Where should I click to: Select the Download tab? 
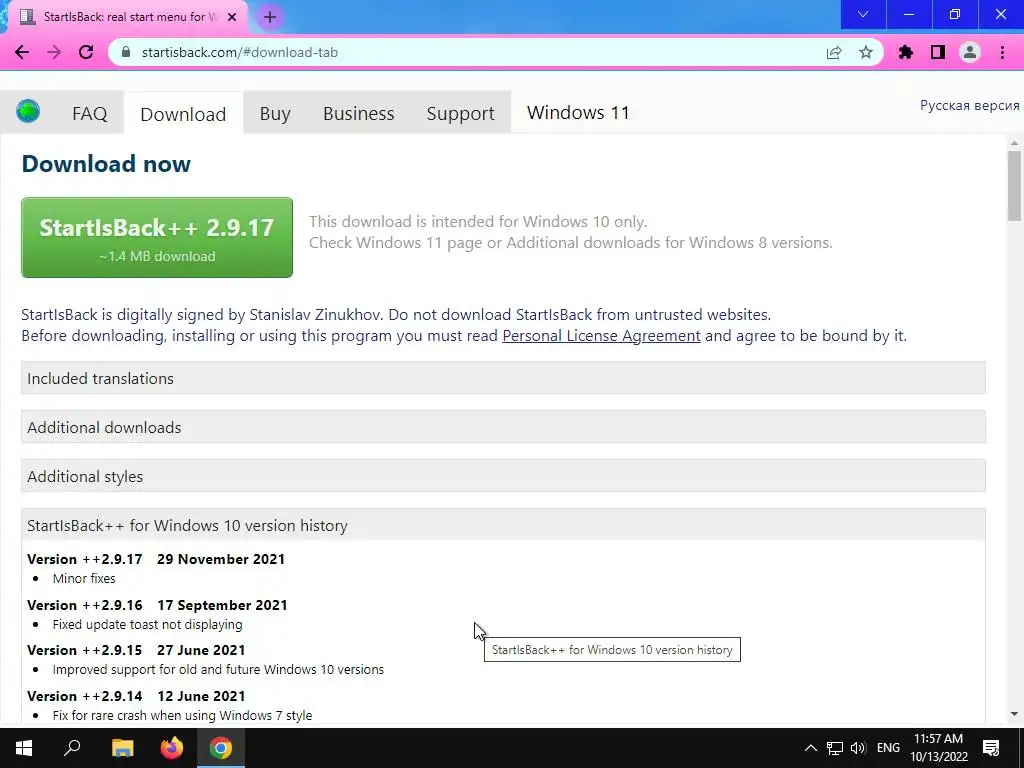click(x=183, y=114)
